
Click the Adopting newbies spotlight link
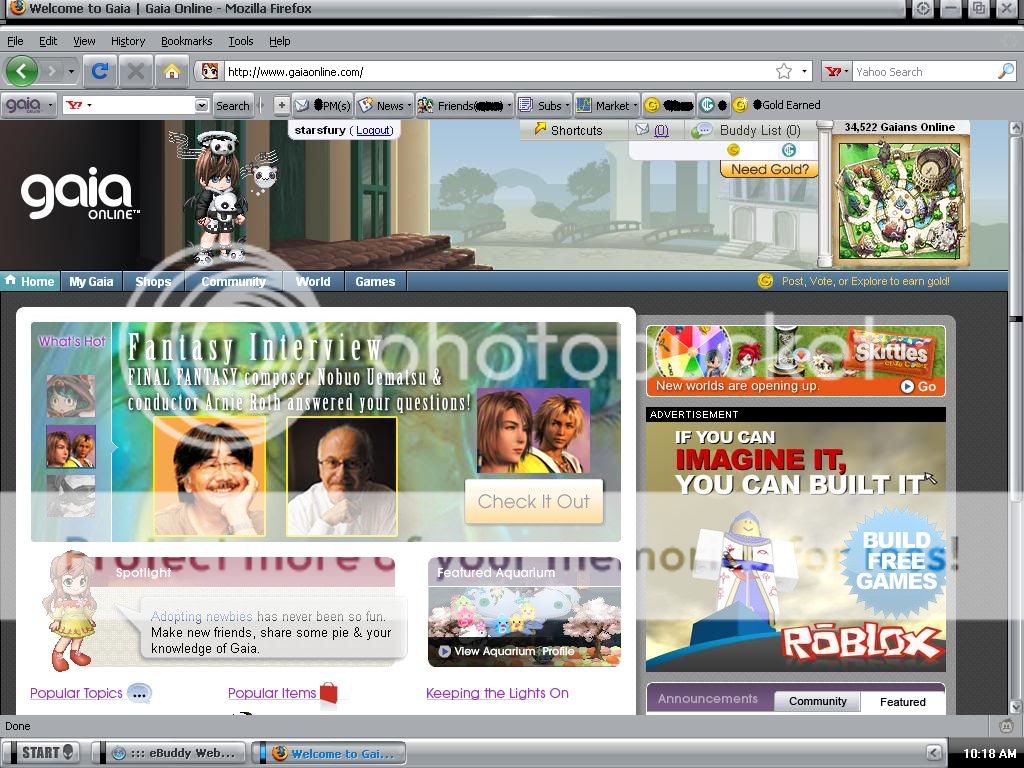click(x=201, y=616)
